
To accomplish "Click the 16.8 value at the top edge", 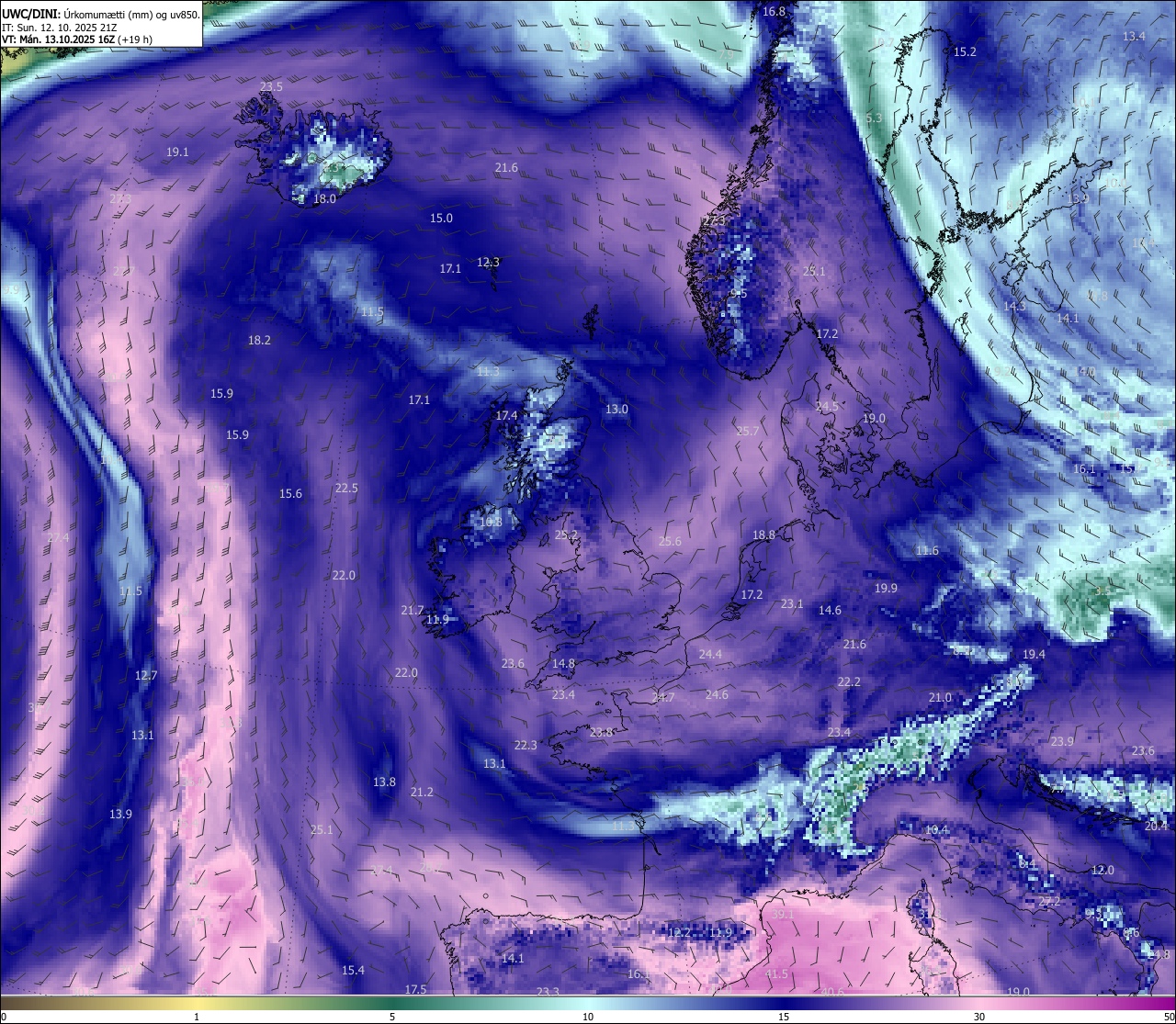I will 775,12.
